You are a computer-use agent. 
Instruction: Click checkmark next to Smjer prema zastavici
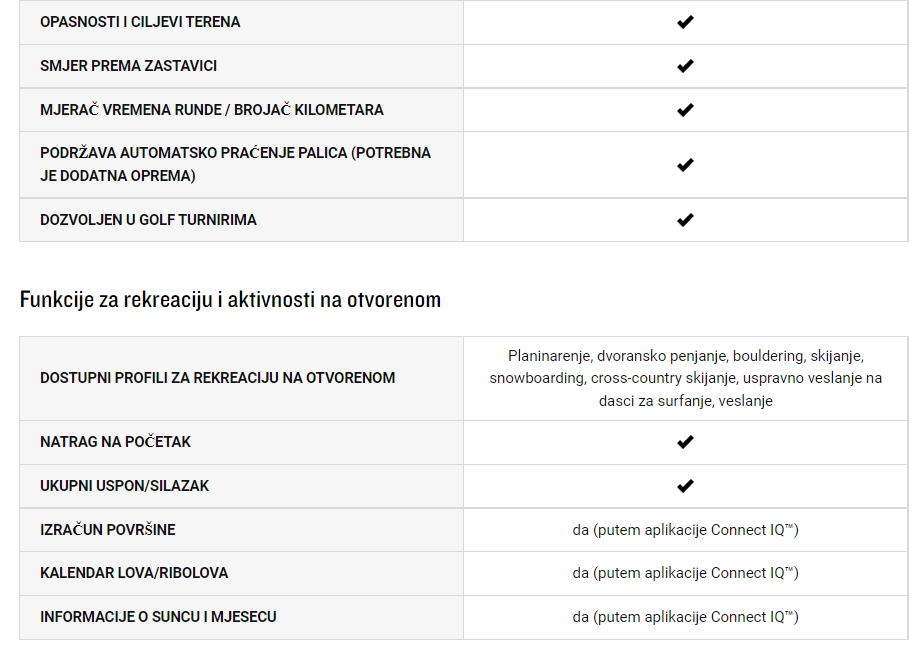[685, 66]
